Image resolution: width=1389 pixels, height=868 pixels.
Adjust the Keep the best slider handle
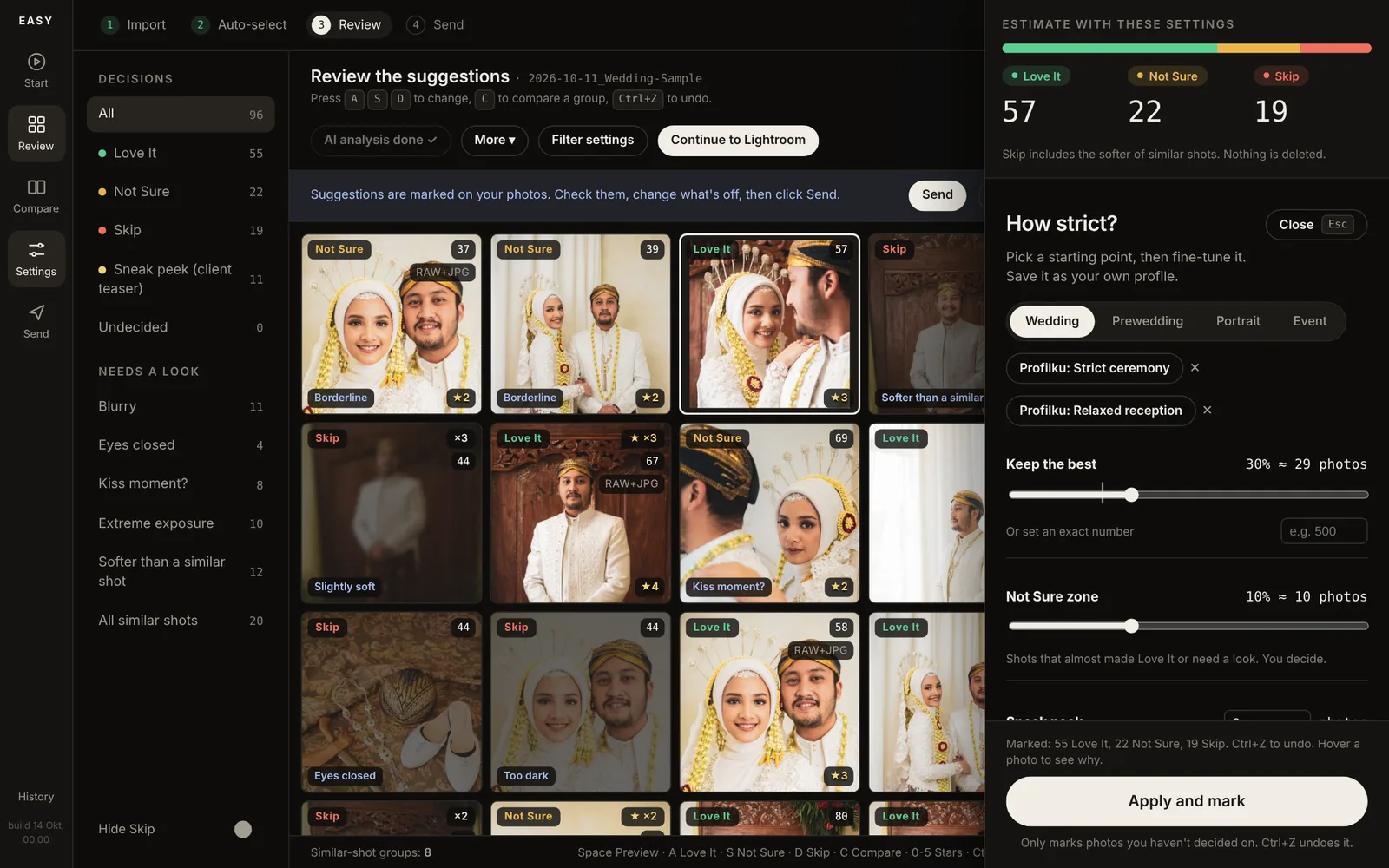coord(1131,495)
